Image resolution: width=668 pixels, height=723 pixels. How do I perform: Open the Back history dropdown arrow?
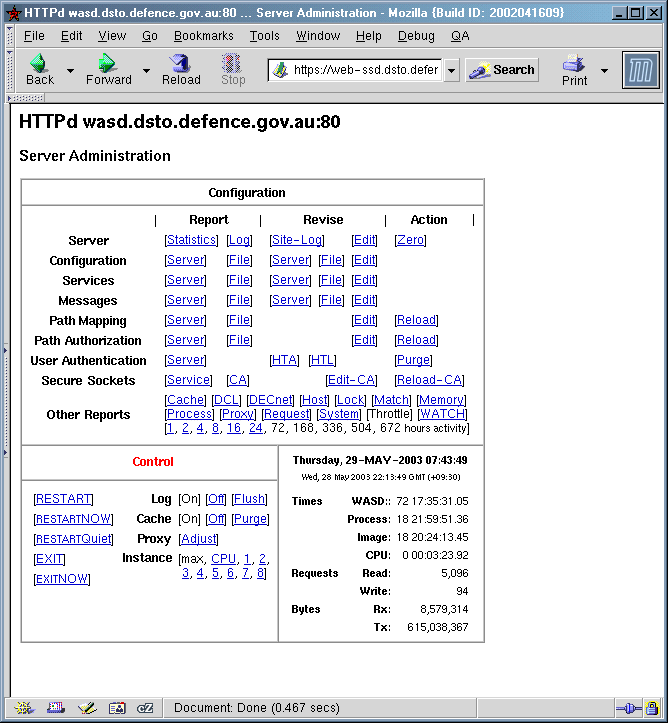[x=70, y=71]
